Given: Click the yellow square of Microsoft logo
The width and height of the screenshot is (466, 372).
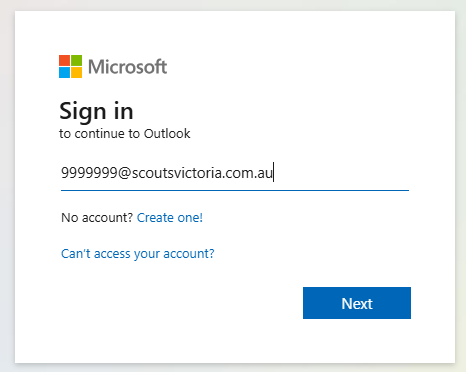Looking at the screenshot, I should (x=76, y=72).
